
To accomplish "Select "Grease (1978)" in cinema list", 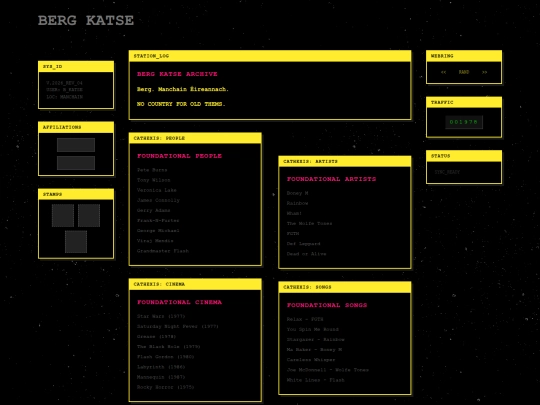I will pyautogui.click(x=156, y=336).
